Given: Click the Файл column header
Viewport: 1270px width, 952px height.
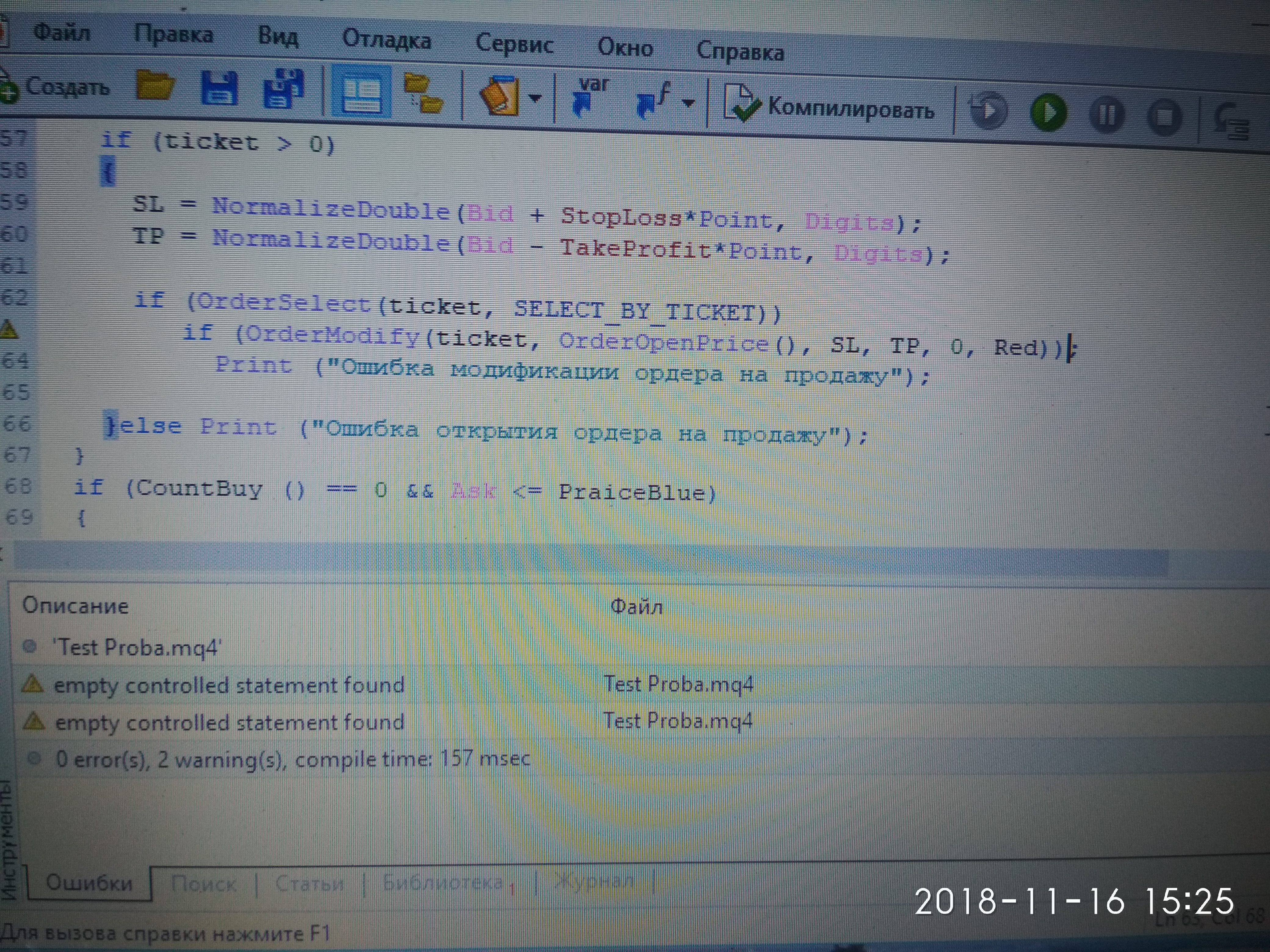Looking at the screenshot, I should 636,607.
